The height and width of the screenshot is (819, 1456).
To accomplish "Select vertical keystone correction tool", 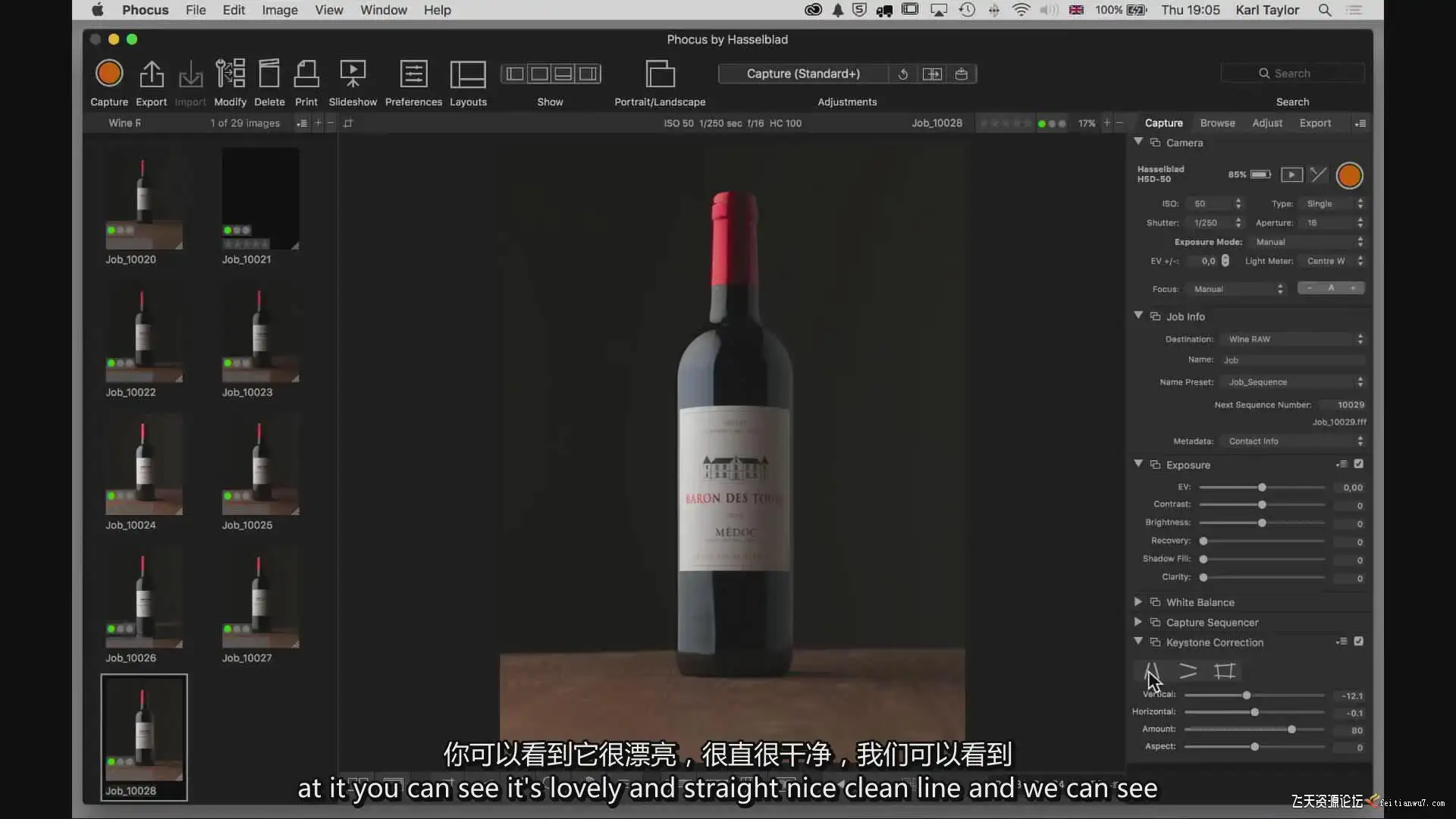I will pyautogui.click(x=1152, y=671).
